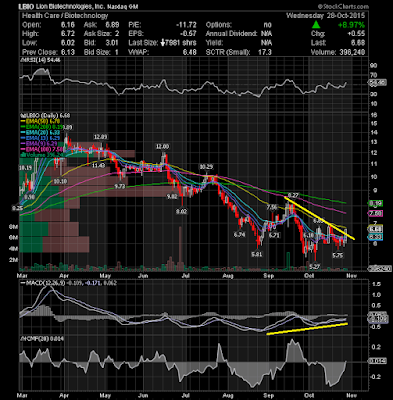
Task: Click the green volume spike bar in mid-September
Action: pos(288,261)
